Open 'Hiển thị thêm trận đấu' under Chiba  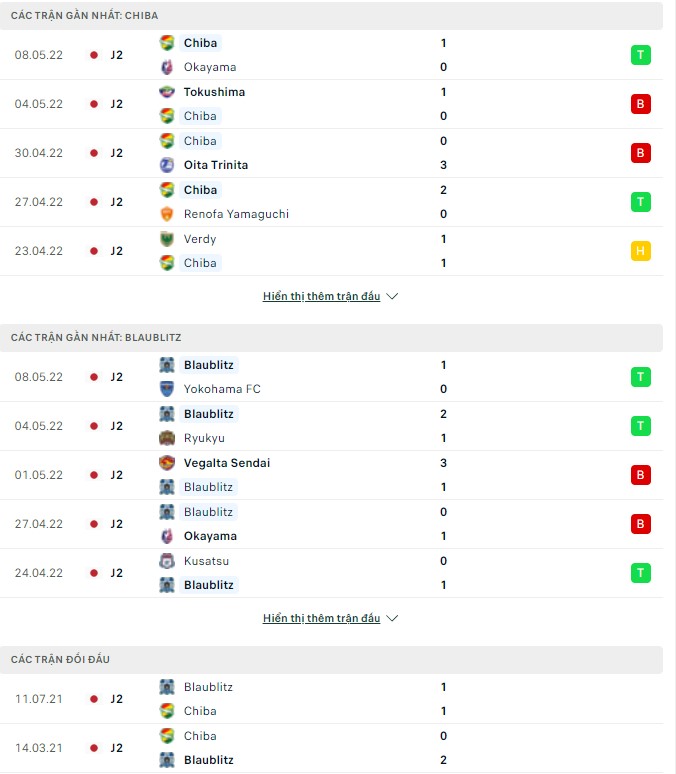(321, 297)
